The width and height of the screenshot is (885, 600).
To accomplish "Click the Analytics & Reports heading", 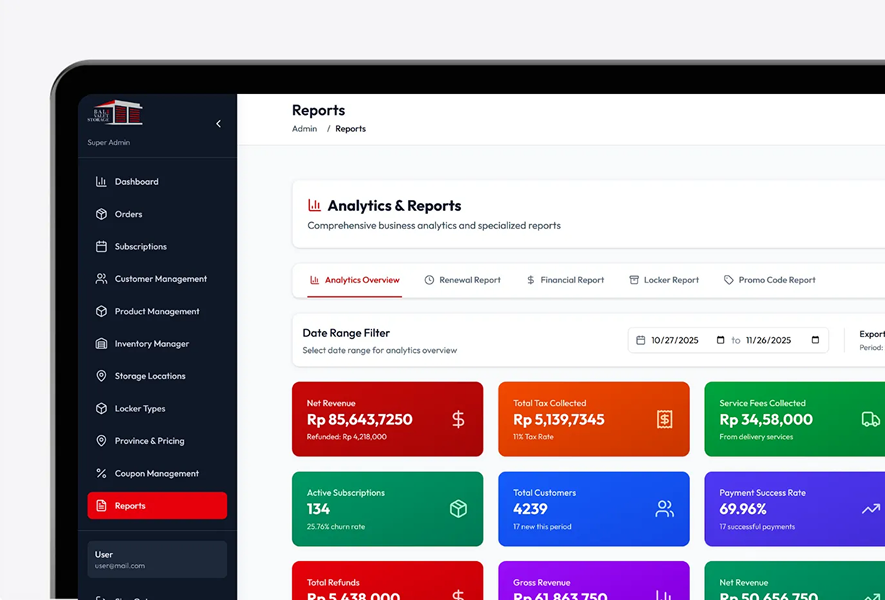I will point(394,205).
